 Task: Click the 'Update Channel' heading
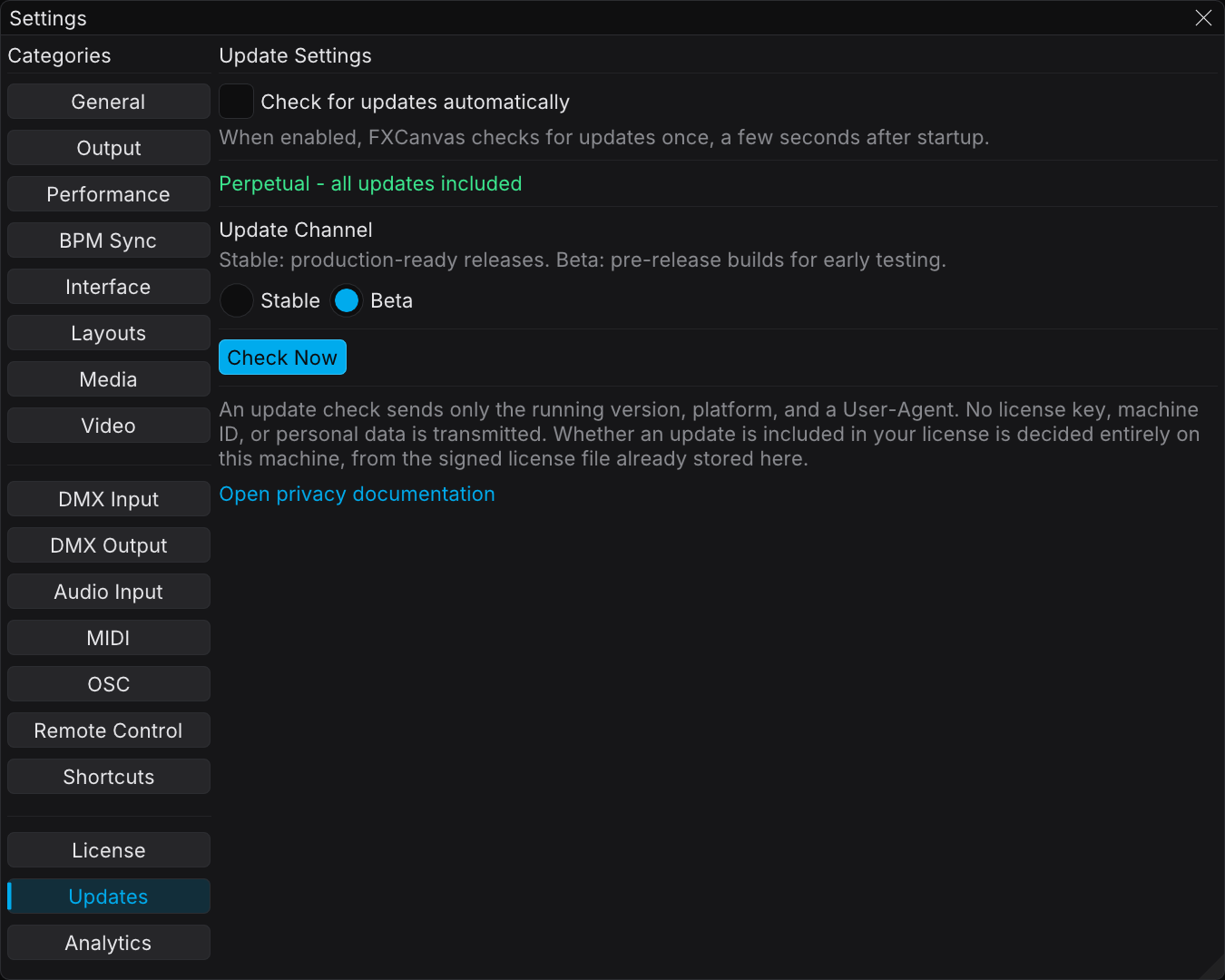(296, 230)
